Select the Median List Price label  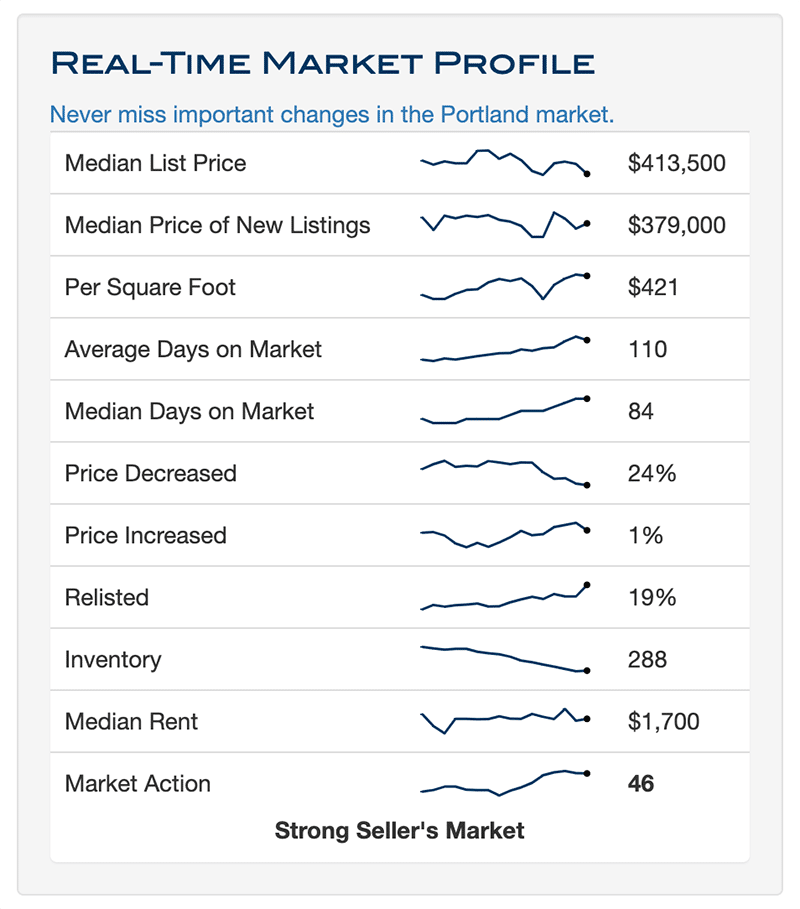click(x=155, y=163)
